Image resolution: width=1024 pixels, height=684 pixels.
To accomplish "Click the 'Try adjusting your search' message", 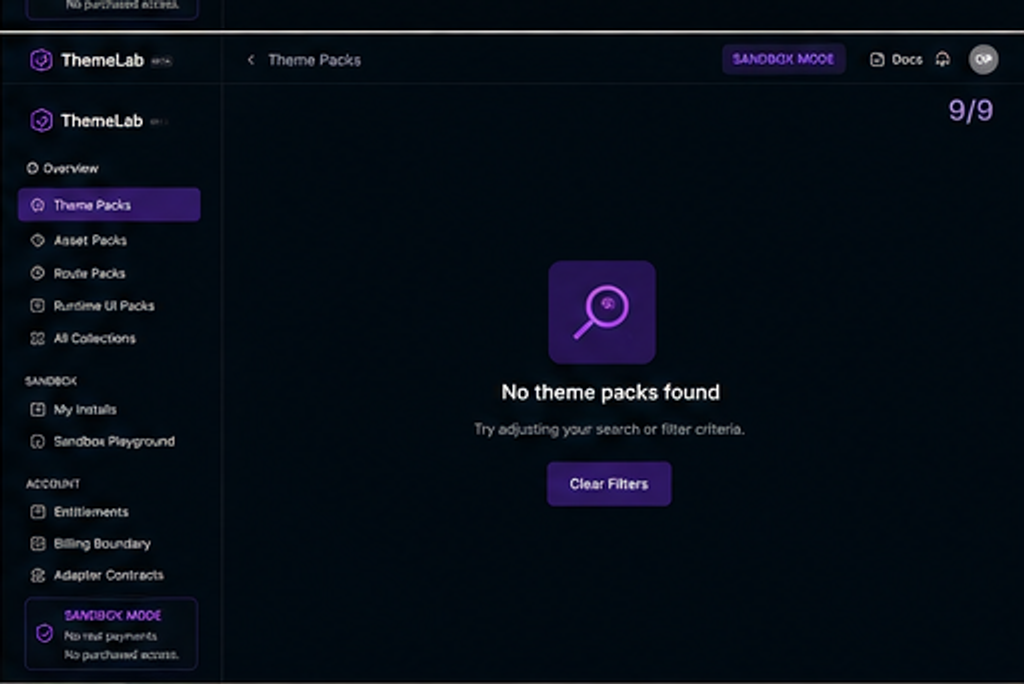I will pyautogui.click(x=609, y=429).
